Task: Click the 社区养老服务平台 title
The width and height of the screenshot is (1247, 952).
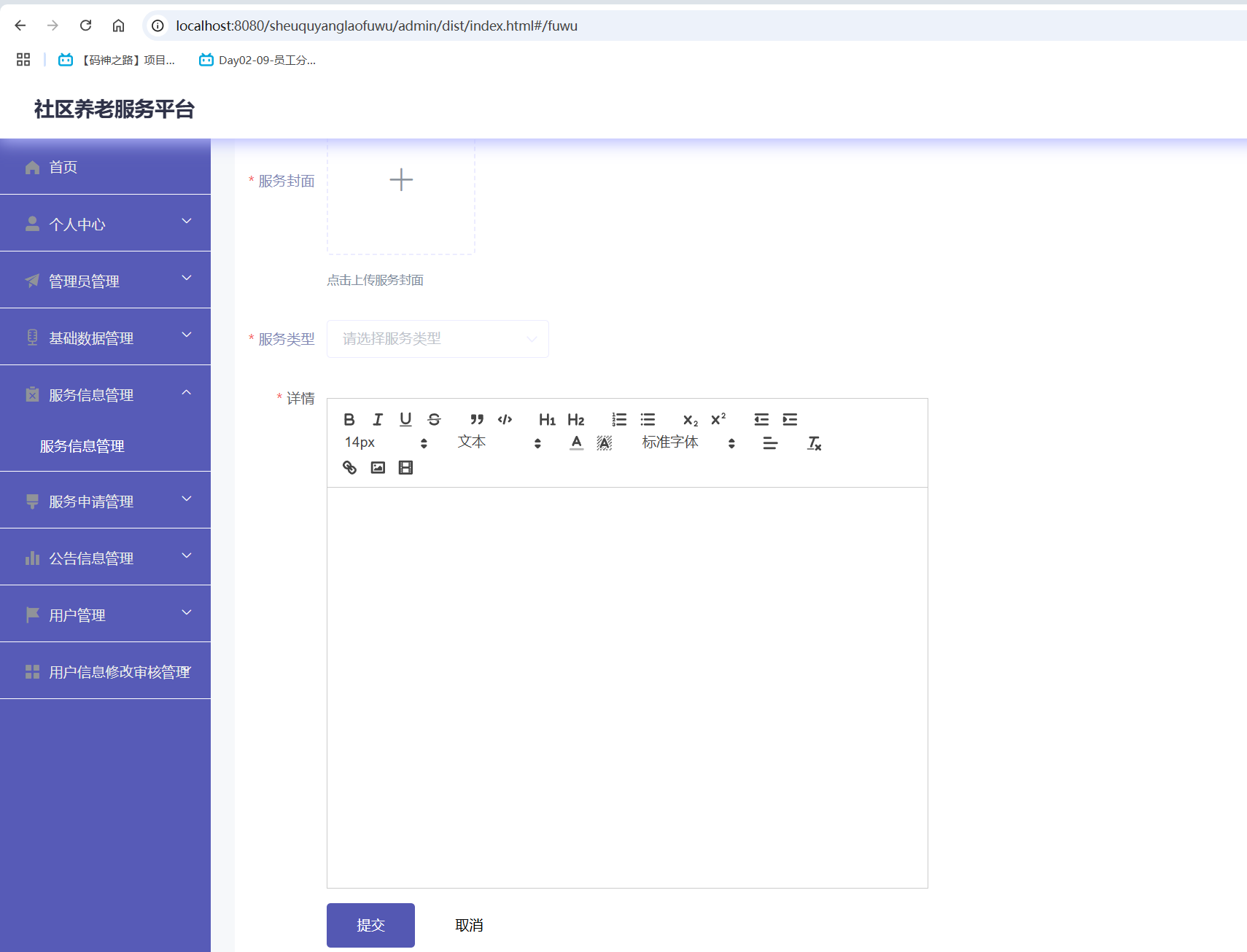Action: pos(114,109)
